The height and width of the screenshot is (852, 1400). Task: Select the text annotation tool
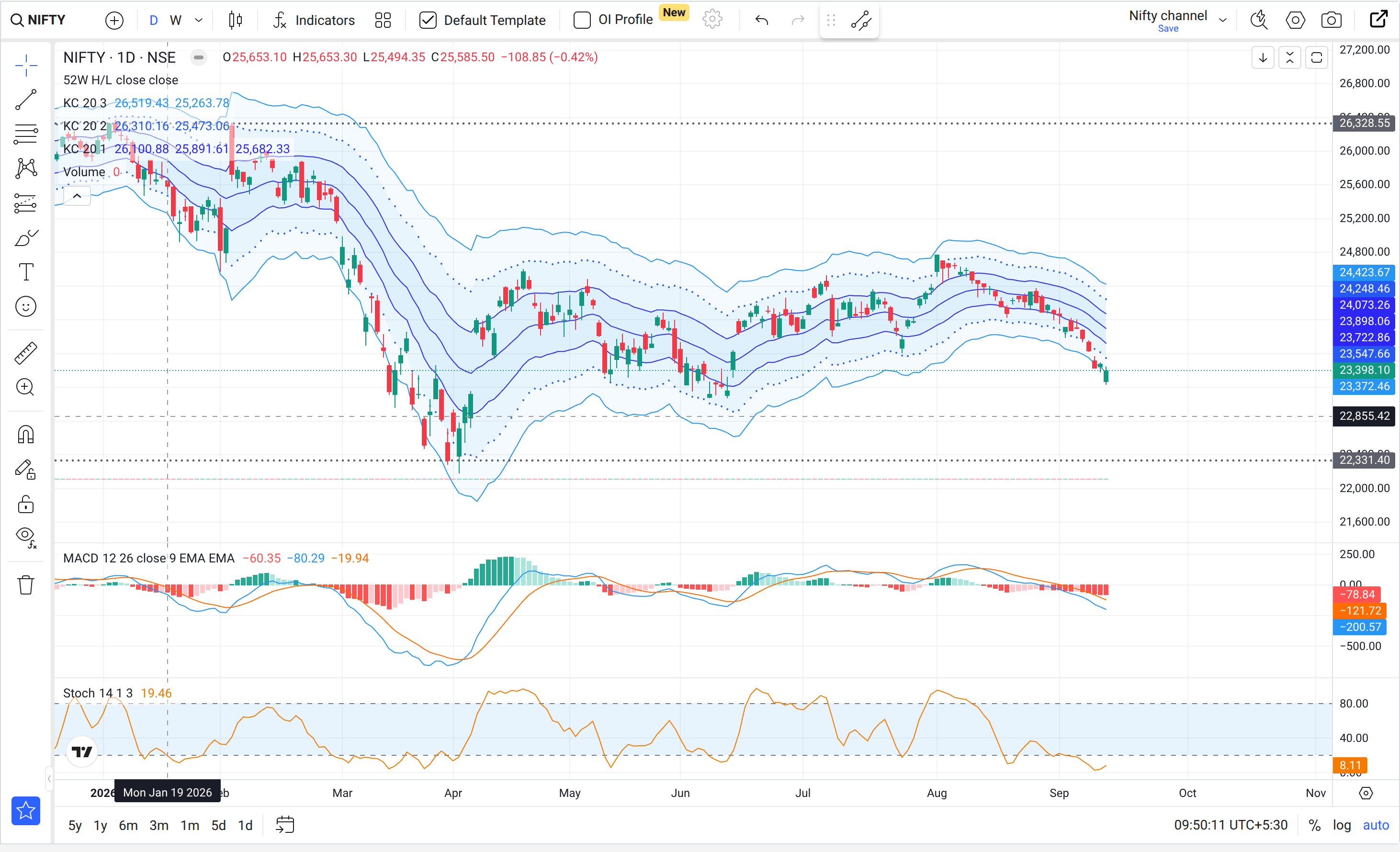click(x=25, y=272)
